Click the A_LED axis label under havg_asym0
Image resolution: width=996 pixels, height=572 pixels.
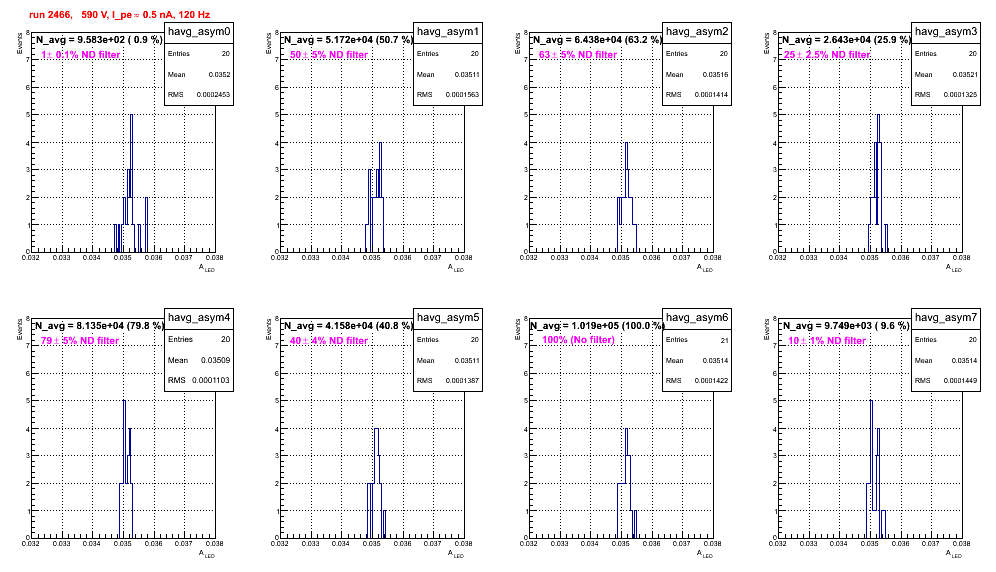click(x=207, y=268)
